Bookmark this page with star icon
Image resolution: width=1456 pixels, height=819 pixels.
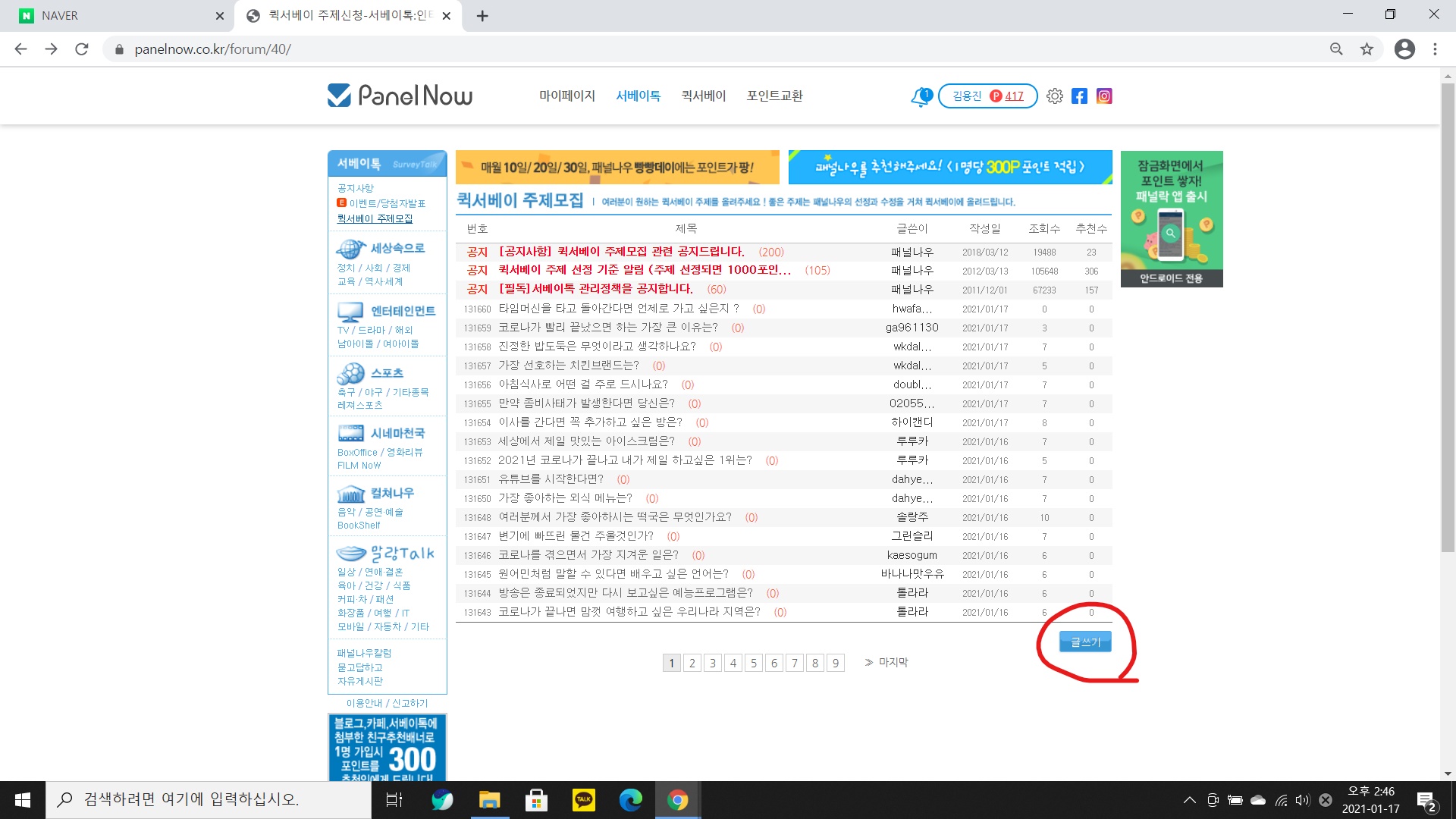point(1367,49)
